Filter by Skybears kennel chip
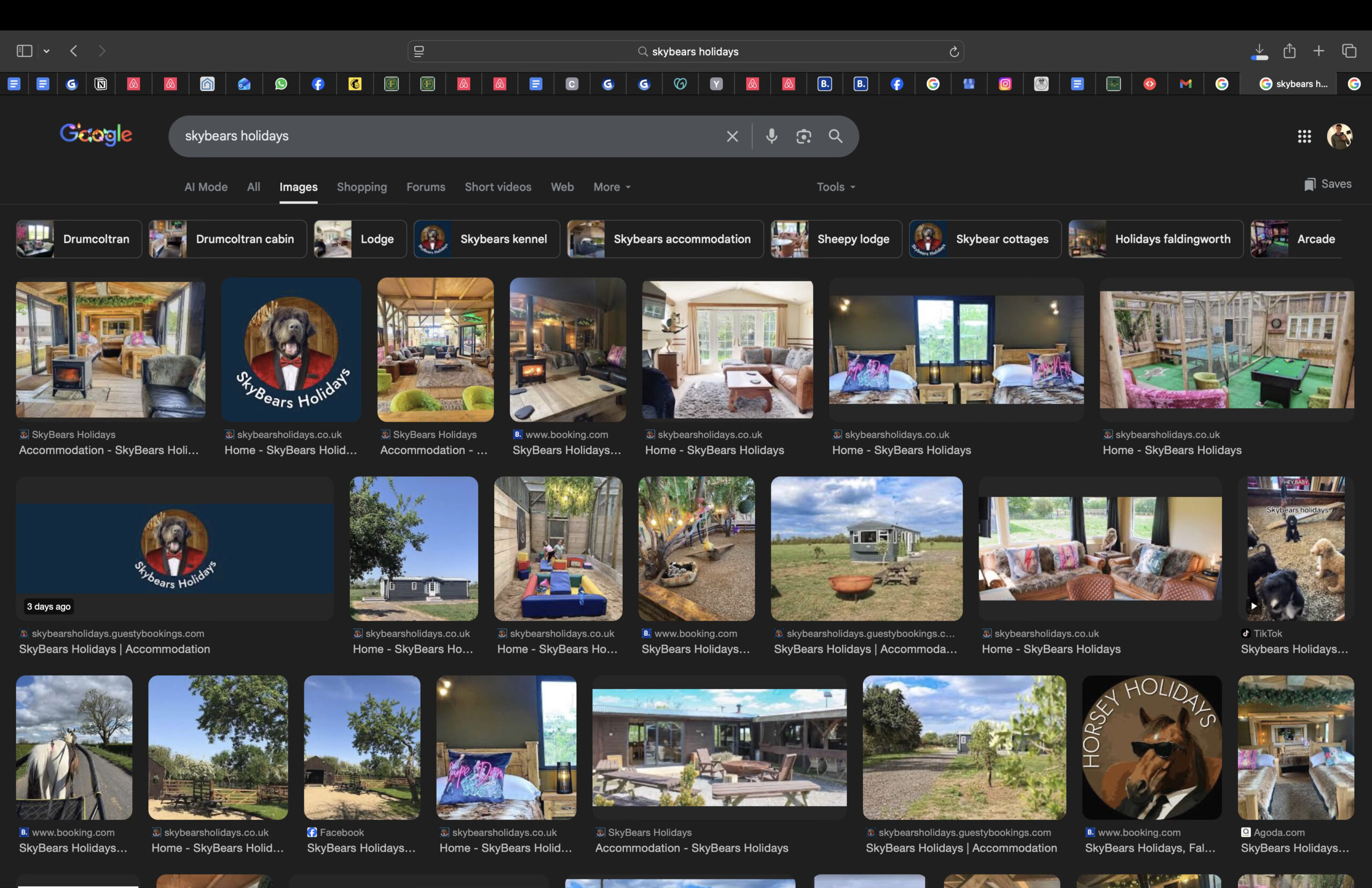The image size is (1372, 888). [486, 238]
